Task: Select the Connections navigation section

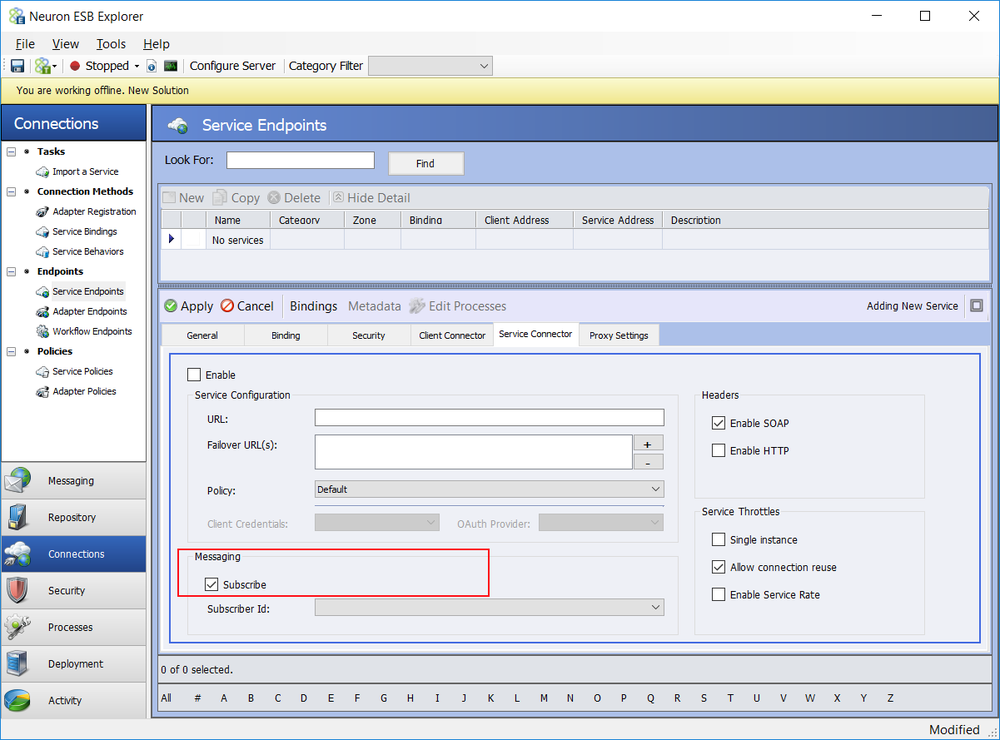Action: click(x=74, y=554)
